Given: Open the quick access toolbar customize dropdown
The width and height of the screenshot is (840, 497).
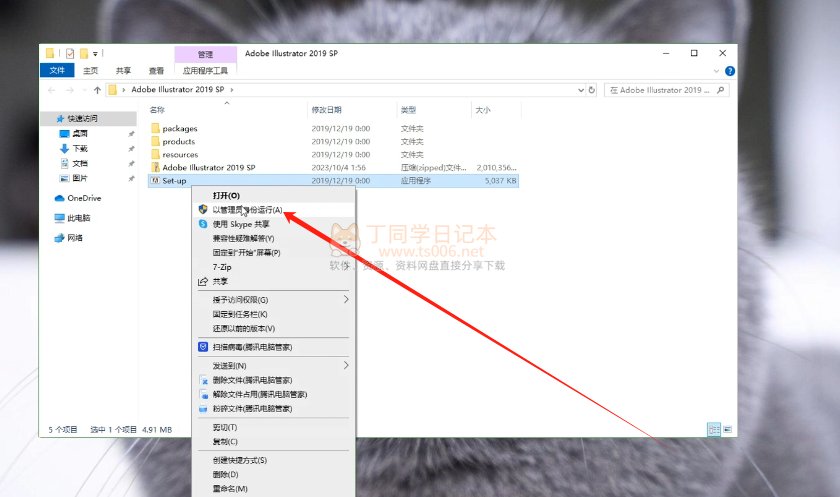Looking at the screenshot, I should tap(95, 54).
